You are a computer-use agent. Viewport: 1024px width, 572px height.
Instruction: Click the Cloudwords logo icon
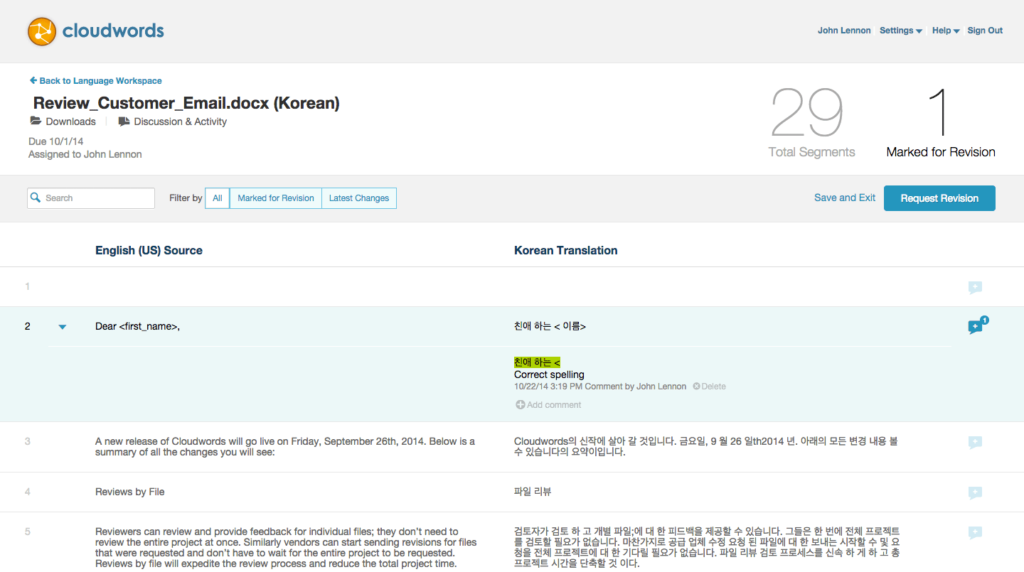tap(42, 31)
